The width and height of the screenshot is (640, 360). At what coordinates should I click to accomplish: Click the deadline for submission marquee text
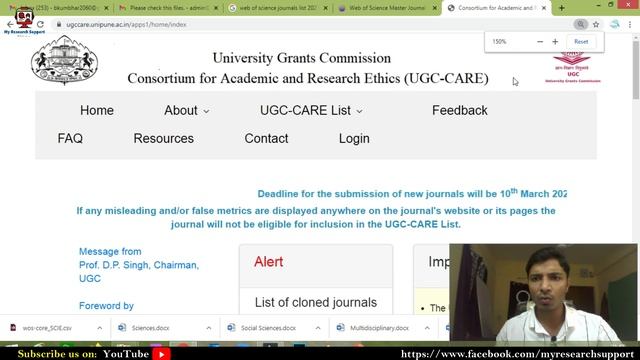[412, 193]
